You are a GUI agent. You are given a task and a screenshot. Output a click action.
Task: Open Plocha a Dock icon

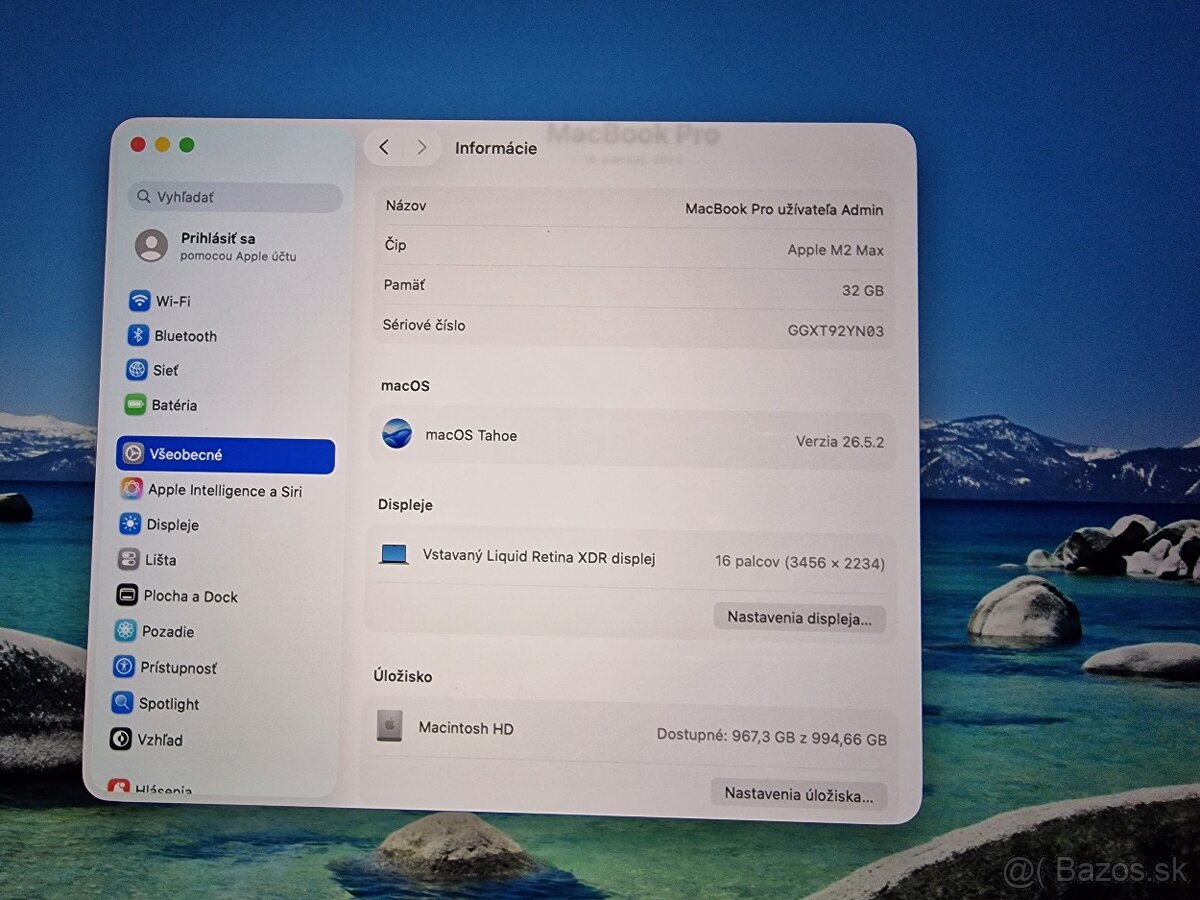click(127, 596)
